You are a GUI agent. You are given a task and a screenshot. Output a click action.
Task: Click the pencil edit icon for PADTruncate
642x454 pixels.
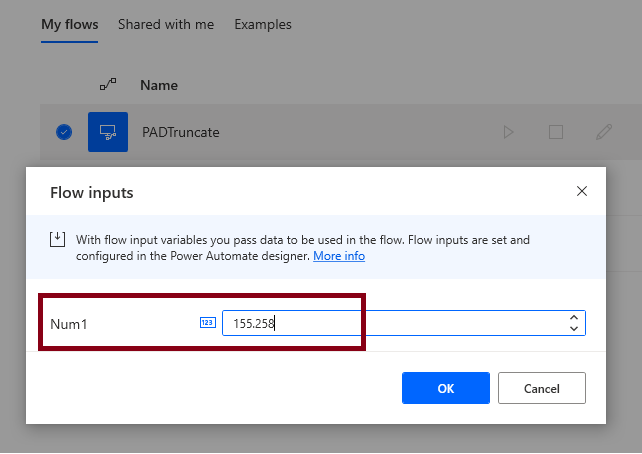604,132
